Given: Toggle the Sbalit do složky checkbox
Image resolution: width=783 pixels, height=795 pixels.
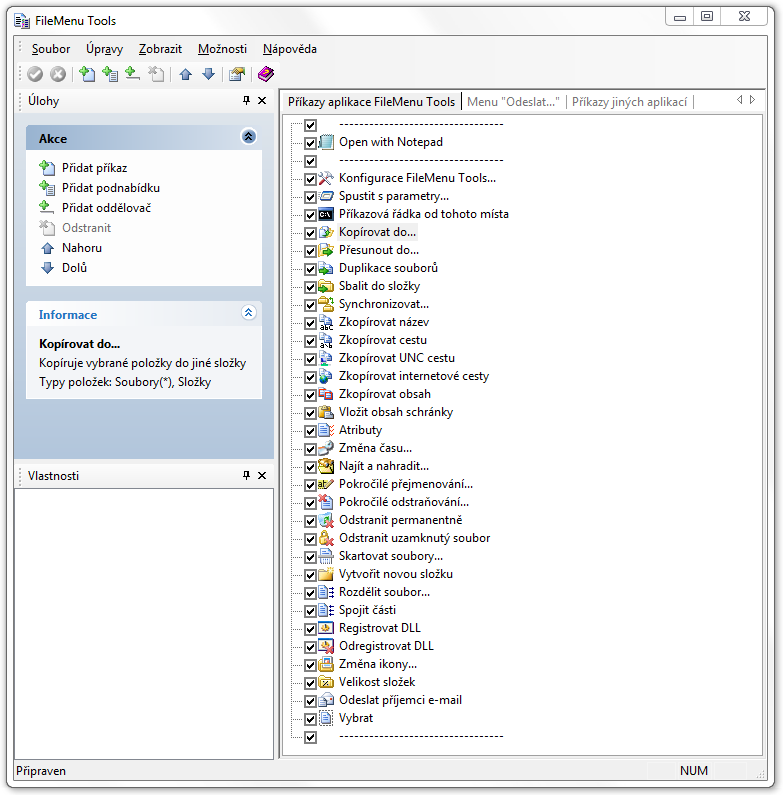Looking at the screenshot, I should click(x=310, y=286).
